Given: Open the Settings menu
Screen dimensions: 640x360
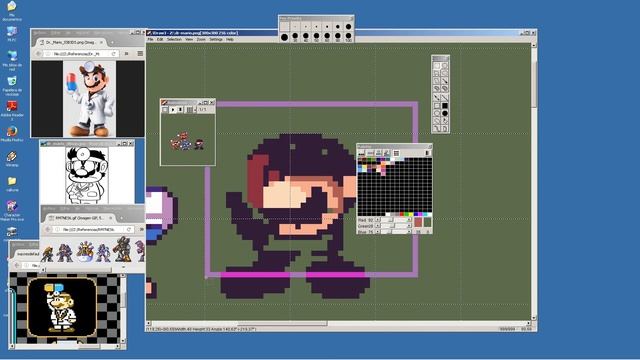Looking at the screenshot, I should pyautogui.click(x=216, y=40).
